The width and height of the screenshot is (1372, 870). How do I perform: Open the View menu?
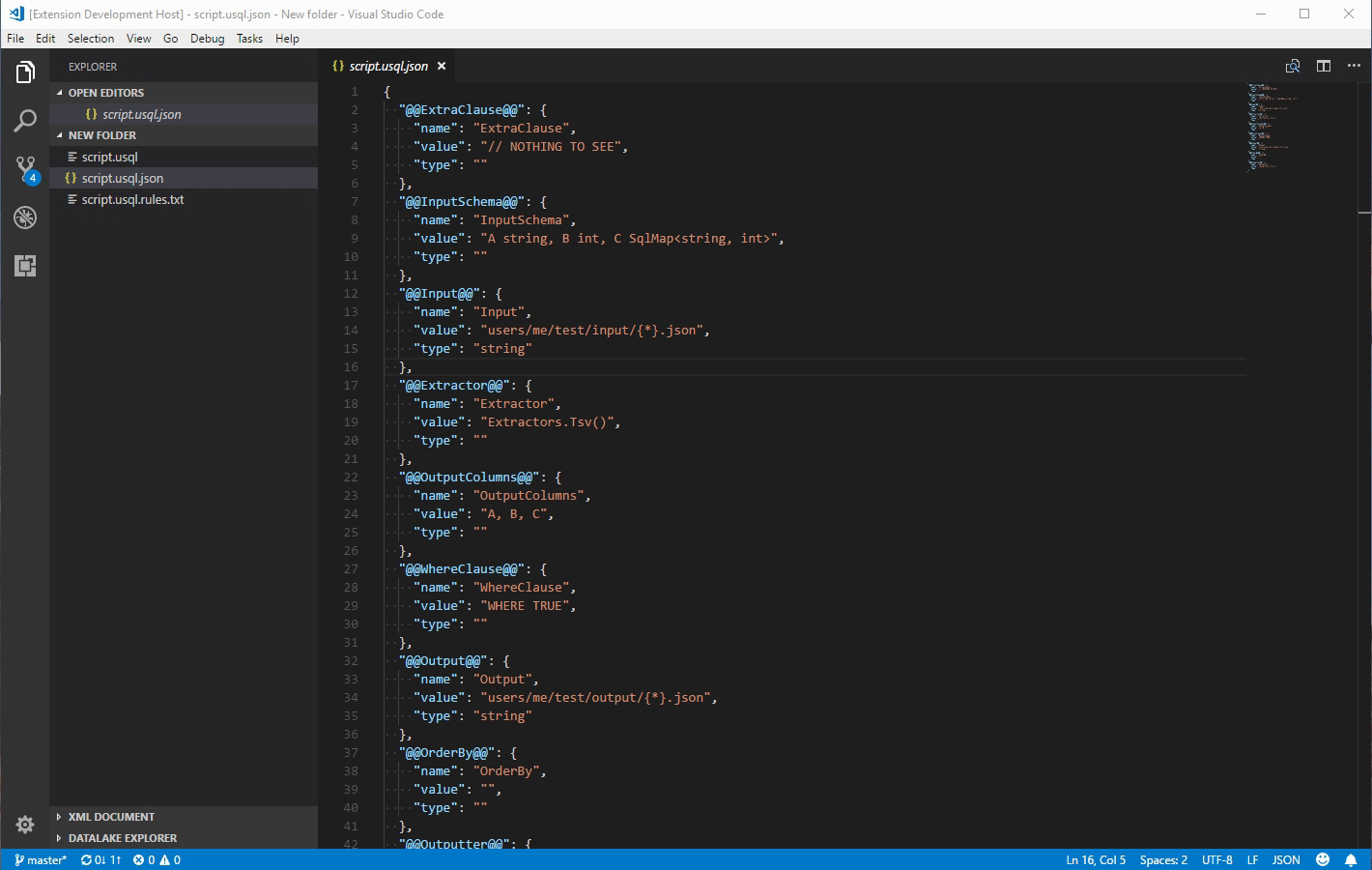(x=138, y=39)
